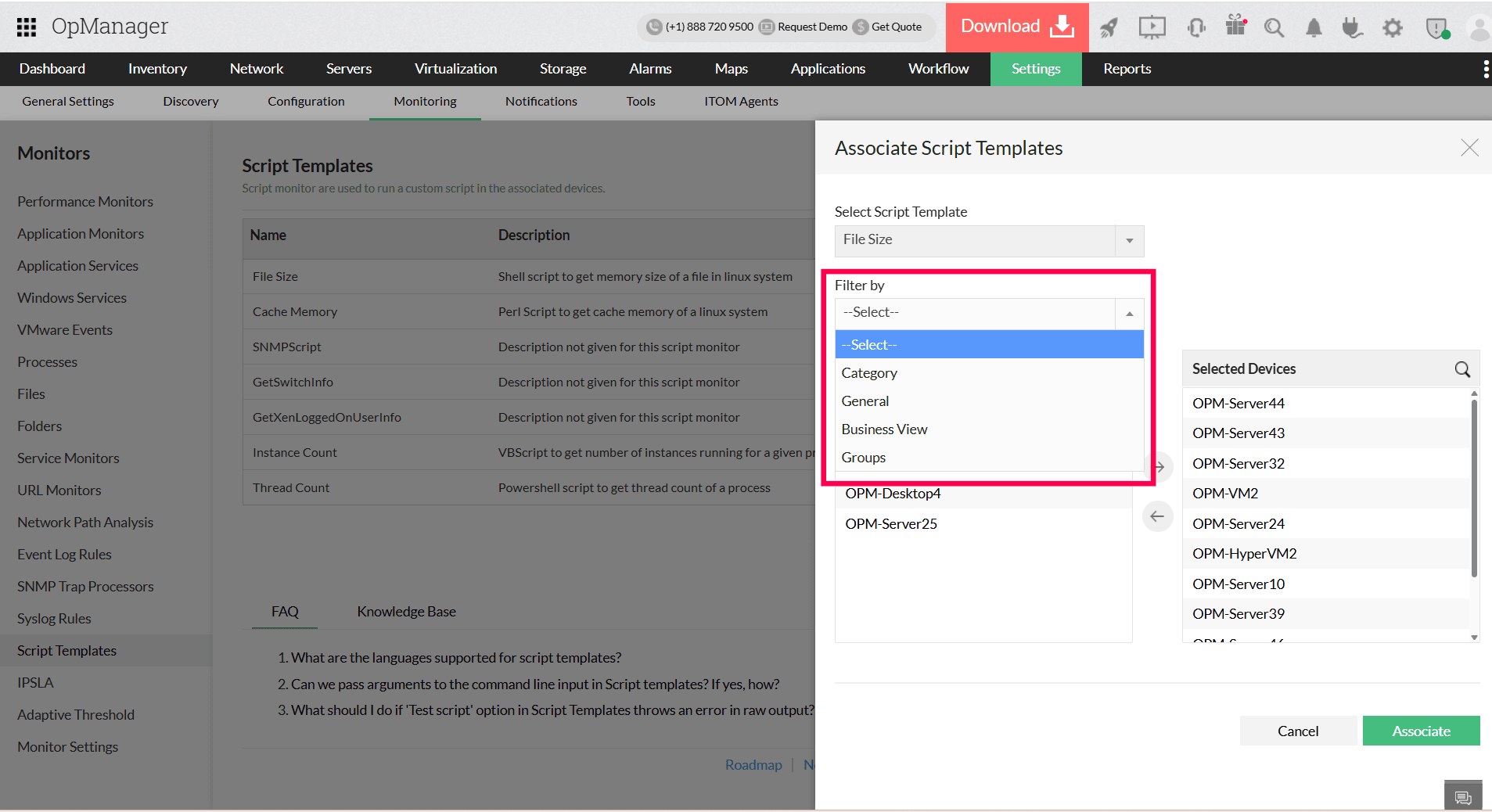Select OPM-Desktop4 in the available devices

coord(983,494)
